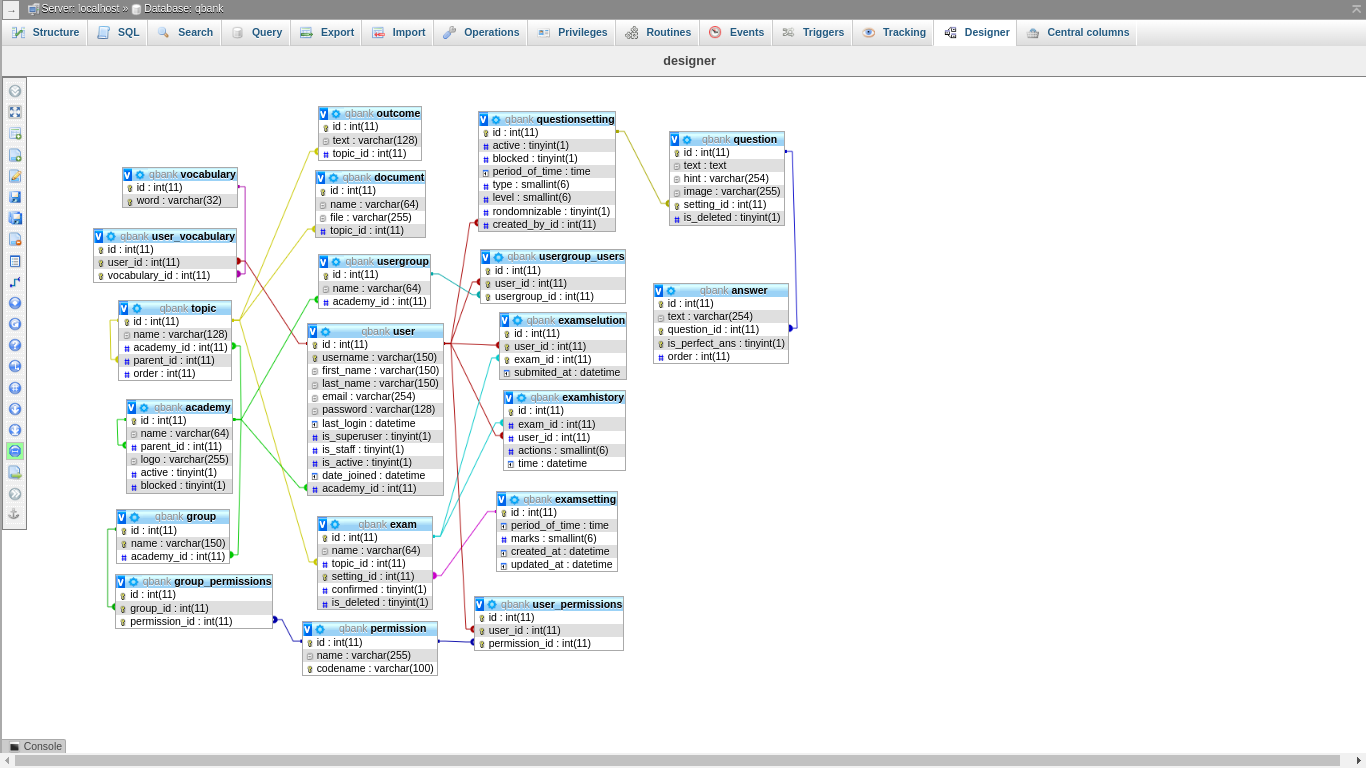Open the Export schema icon in sidebar
1366x768 pixels.
point(15,472)
